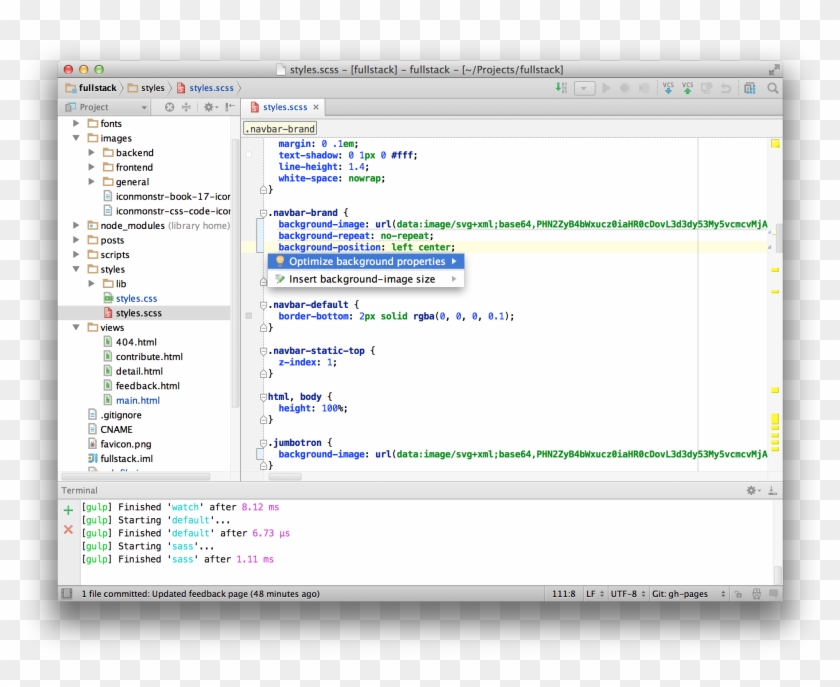Open main.html in the project tree

[137, 400]
